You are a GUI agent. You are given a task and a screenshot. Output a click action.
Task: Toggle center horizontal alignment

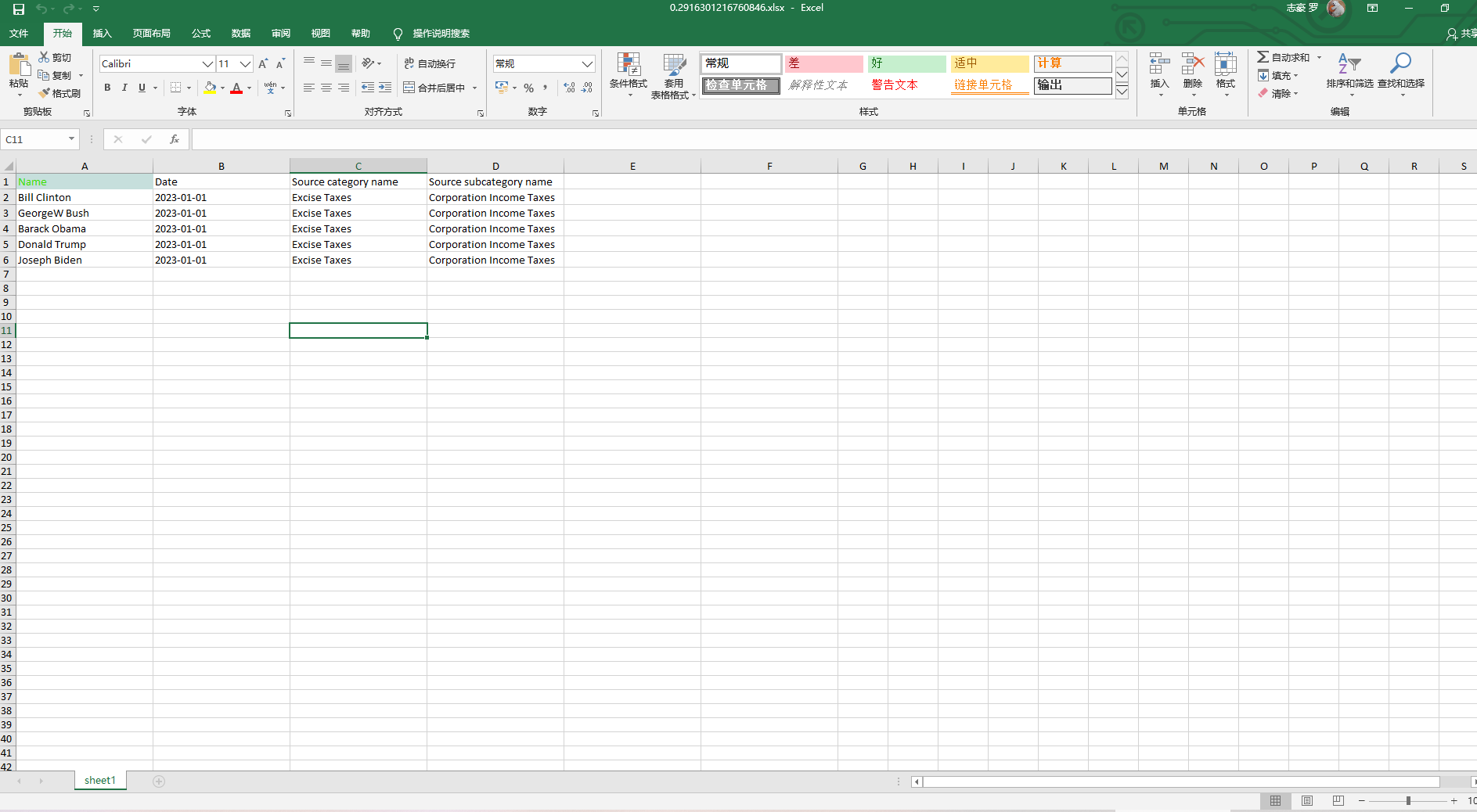pyautogui.click(x=326, y=88)
